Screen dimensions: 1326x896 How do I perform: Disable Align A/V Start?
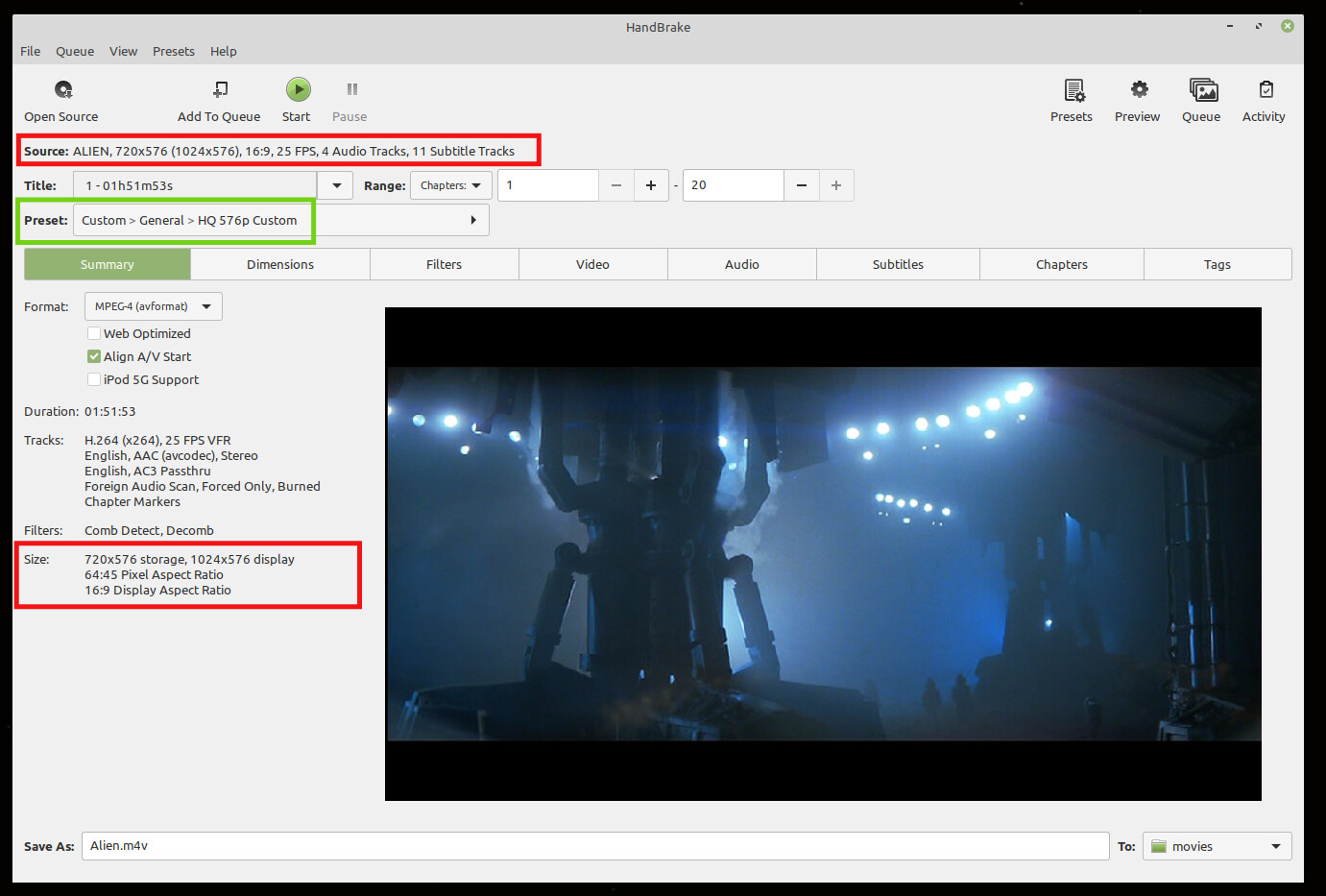pos(93,356)
